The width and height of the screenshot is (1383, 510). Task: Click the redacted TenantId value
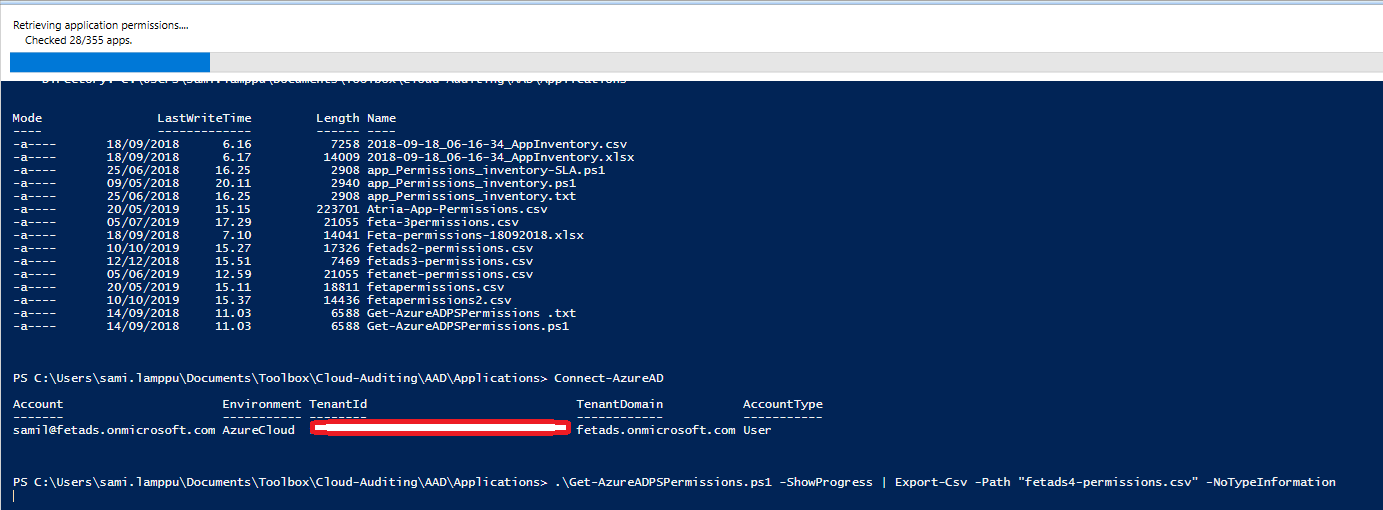439,429
